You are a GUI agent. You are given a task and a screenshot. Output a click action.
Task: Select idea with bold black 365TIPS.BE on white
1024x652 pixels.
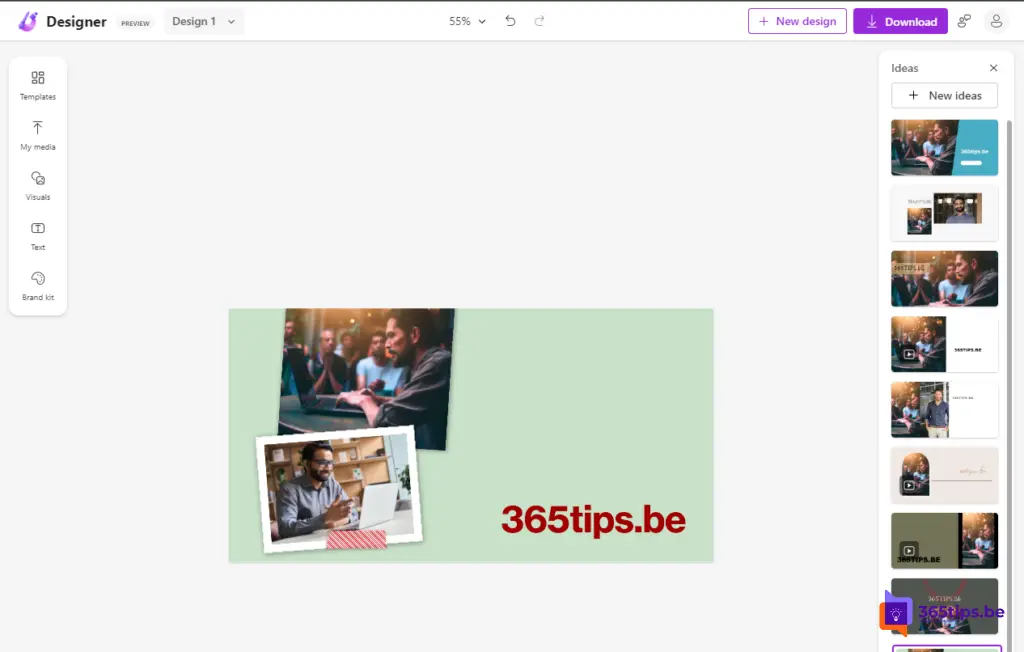[x=944, y=344]
